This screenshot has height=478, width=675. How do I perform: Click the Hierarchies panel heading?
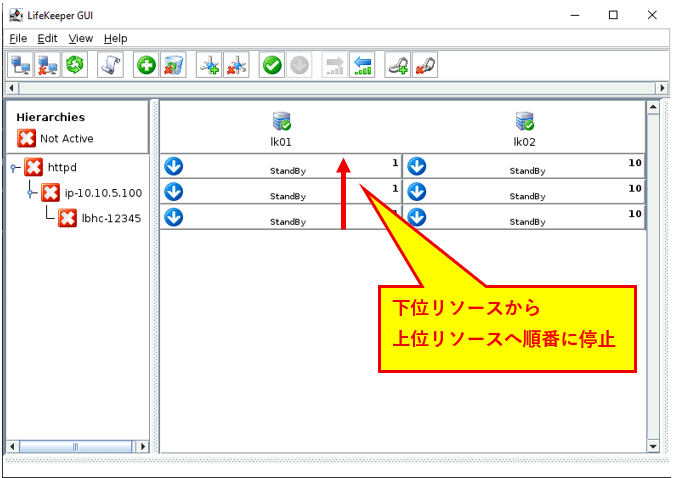[50, 117]
